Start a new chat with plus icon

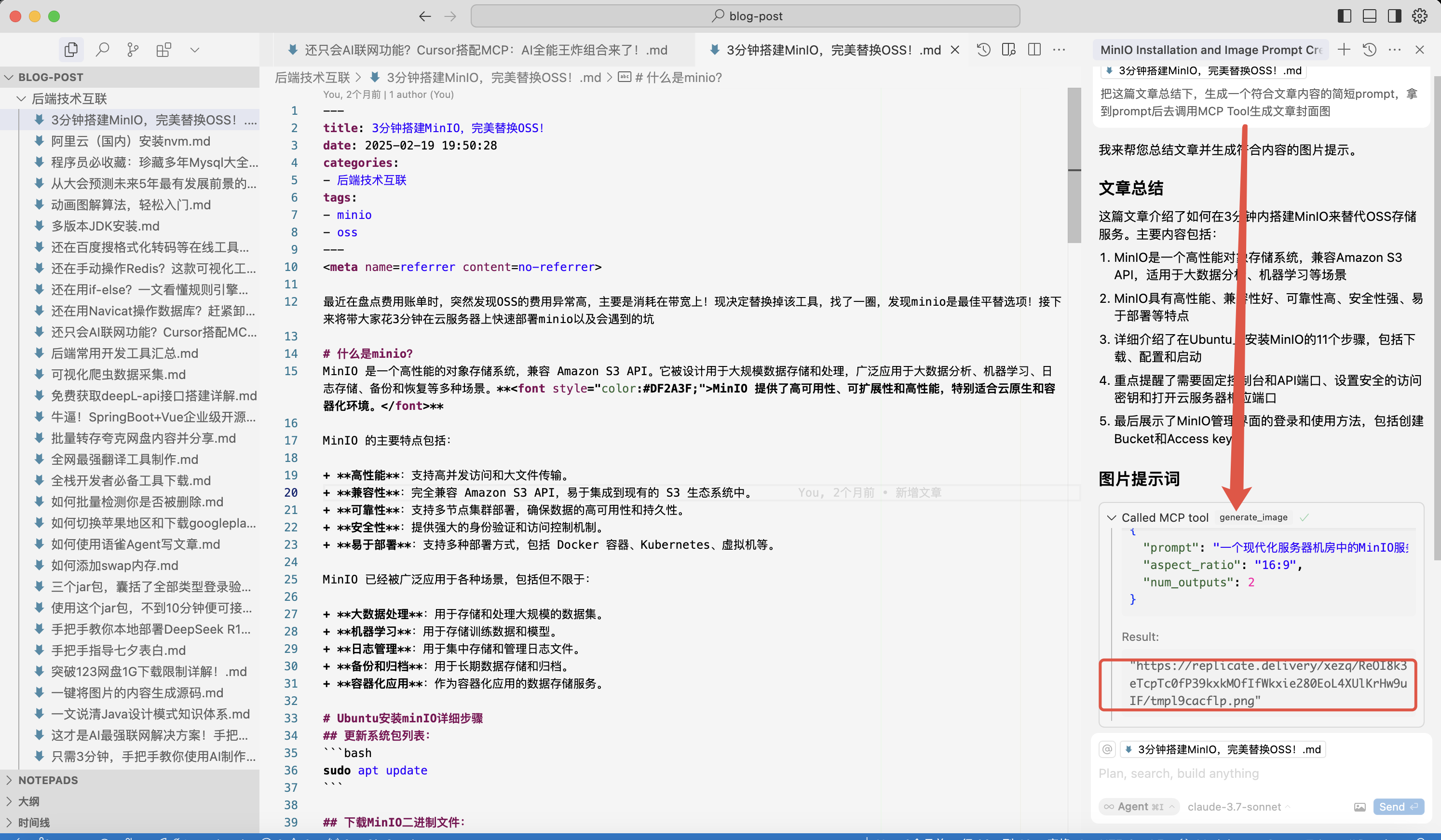[1344, 50]
